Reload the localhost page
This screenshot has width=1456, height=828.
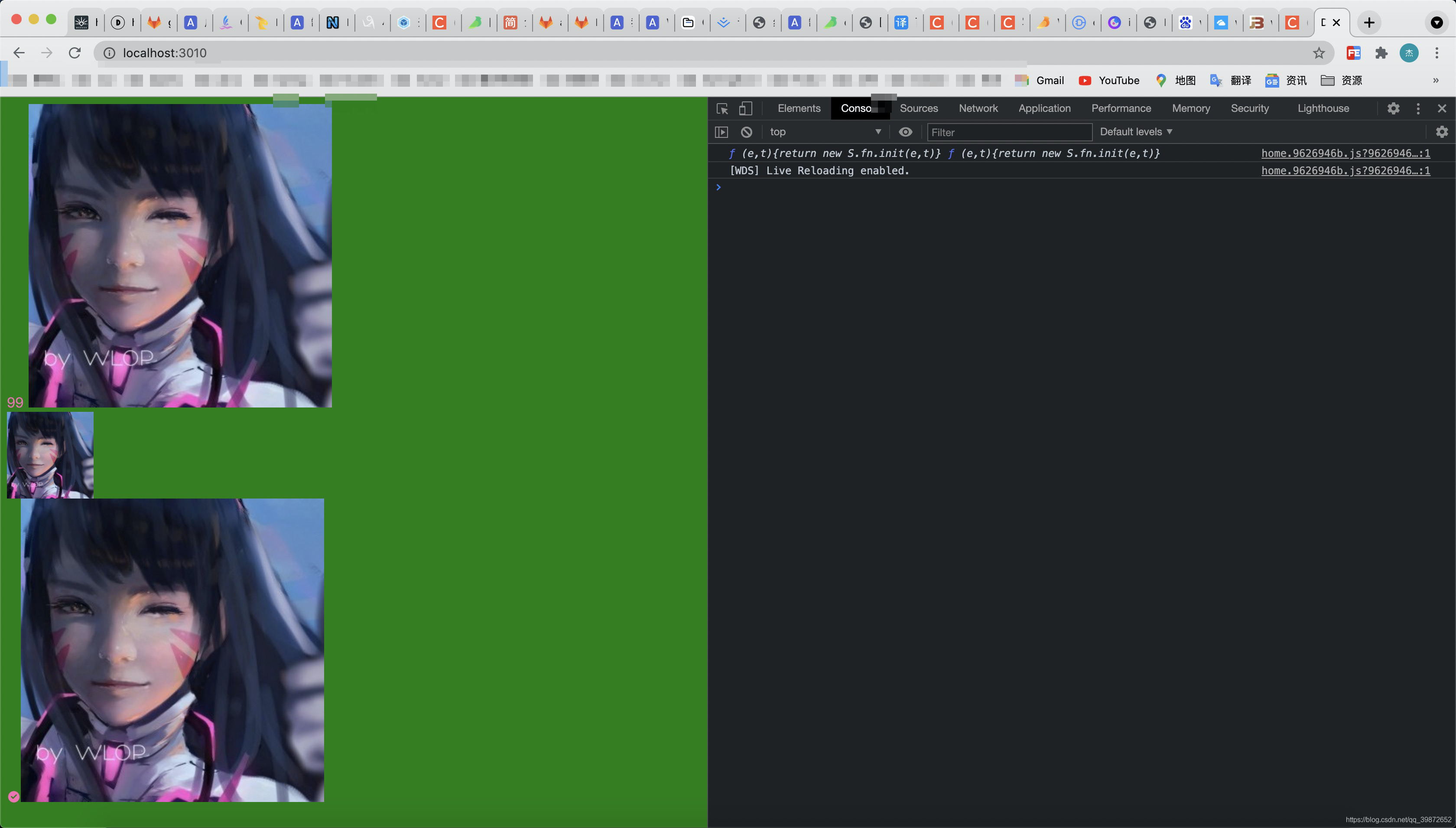(x=75, y=53)
